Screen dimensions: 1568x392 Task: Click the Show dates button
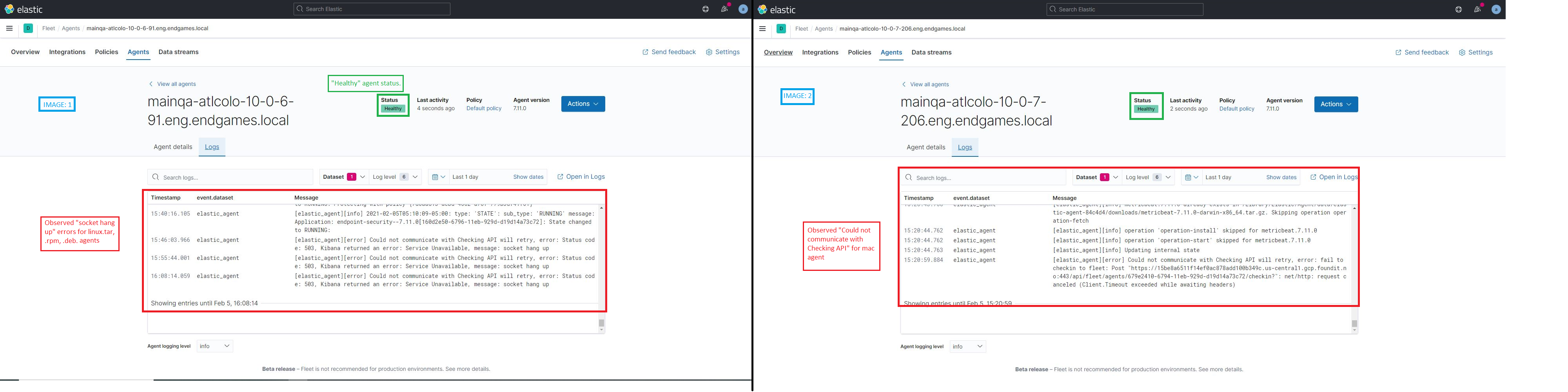(527, 176)
